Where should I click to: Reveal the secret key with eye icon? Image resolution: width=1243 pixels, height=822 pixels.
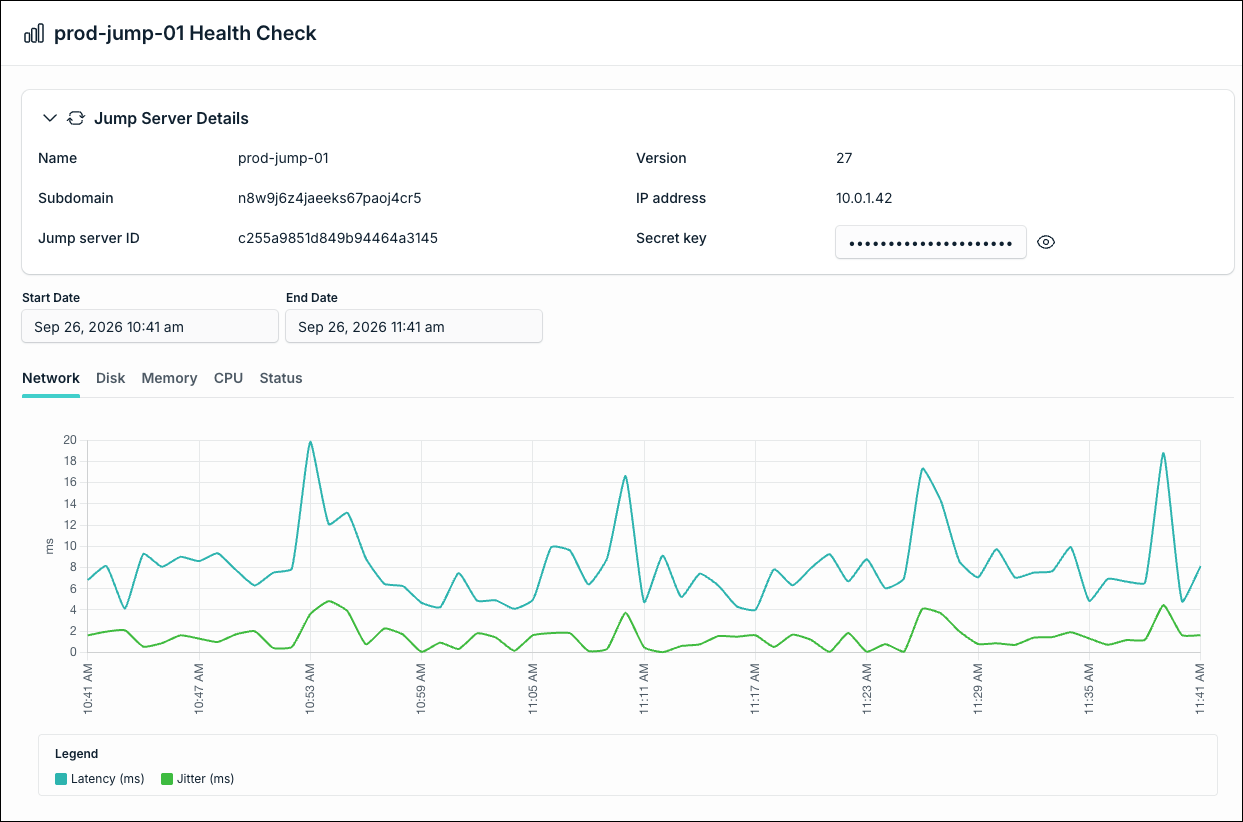1046,242
